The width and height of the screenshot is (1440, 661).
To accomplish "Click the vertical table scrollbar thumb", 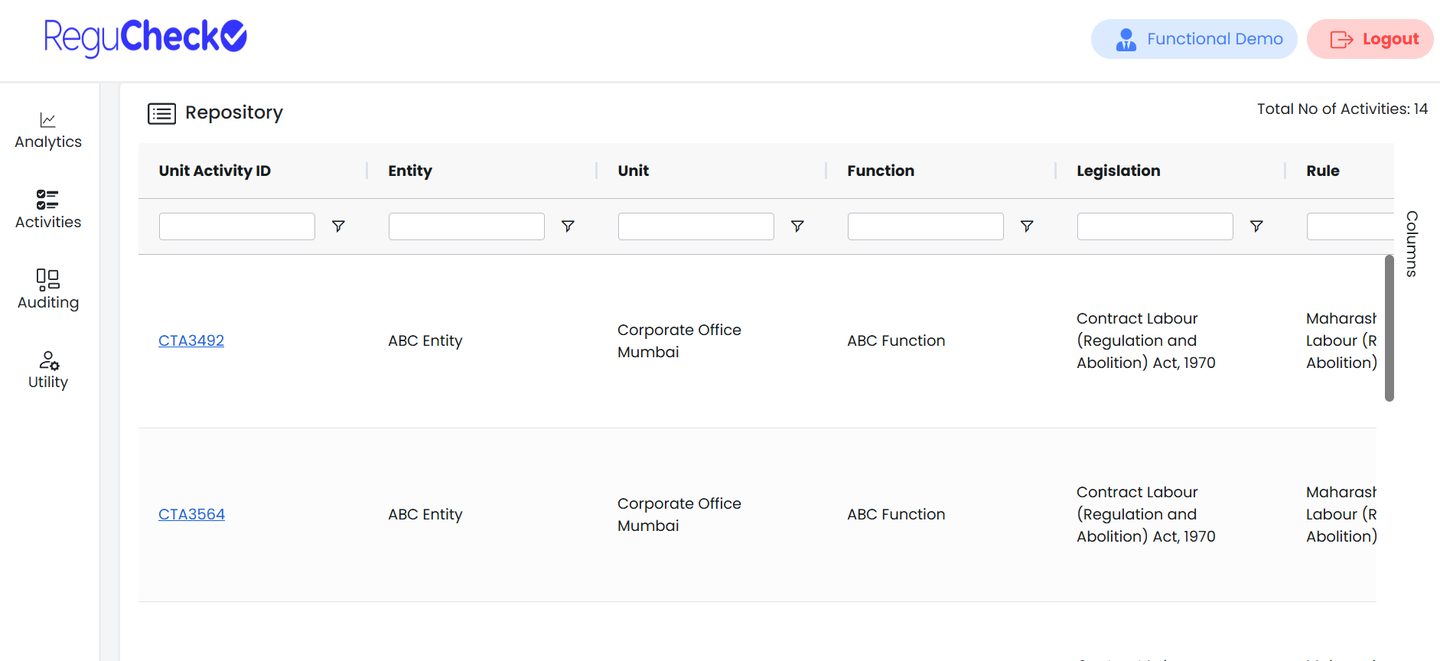I will click(x=1389, y=329).
